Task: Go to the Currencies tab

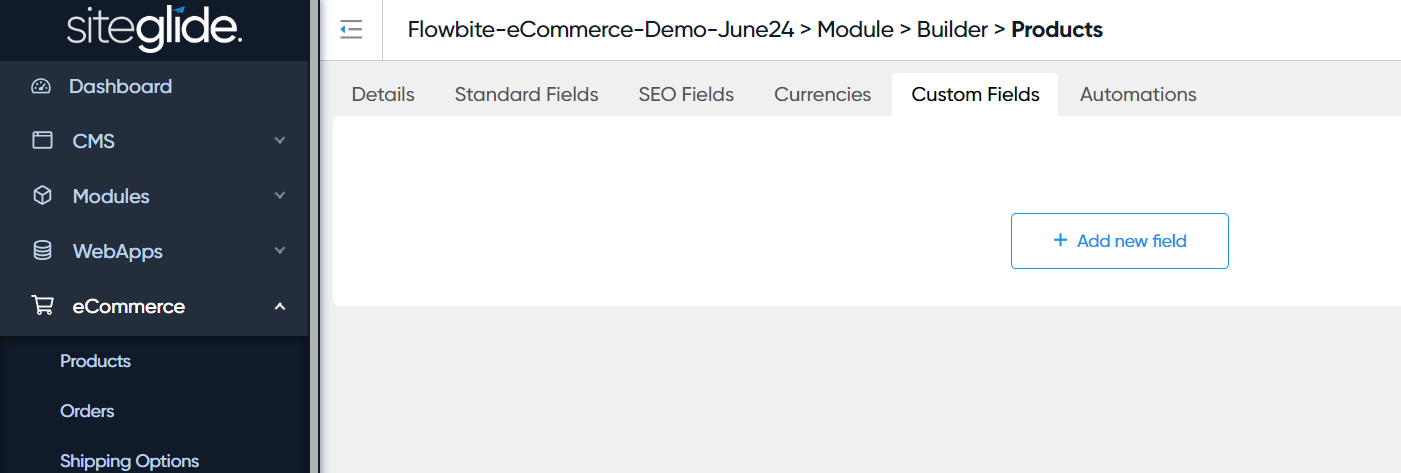Action: tap(822, 95)
